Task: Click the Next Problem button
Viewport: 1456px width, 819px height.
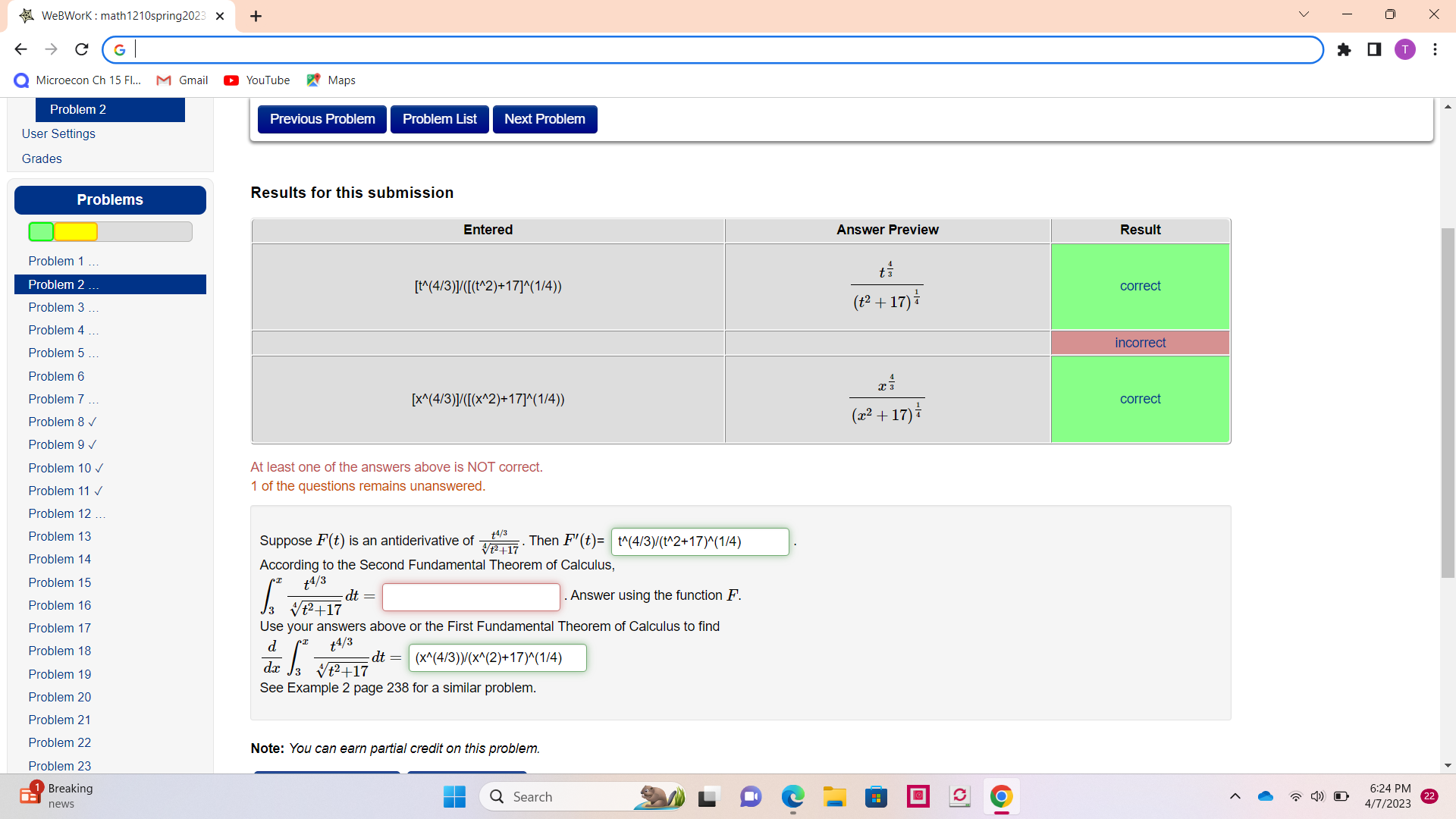Action: click(x=544, y=119)
